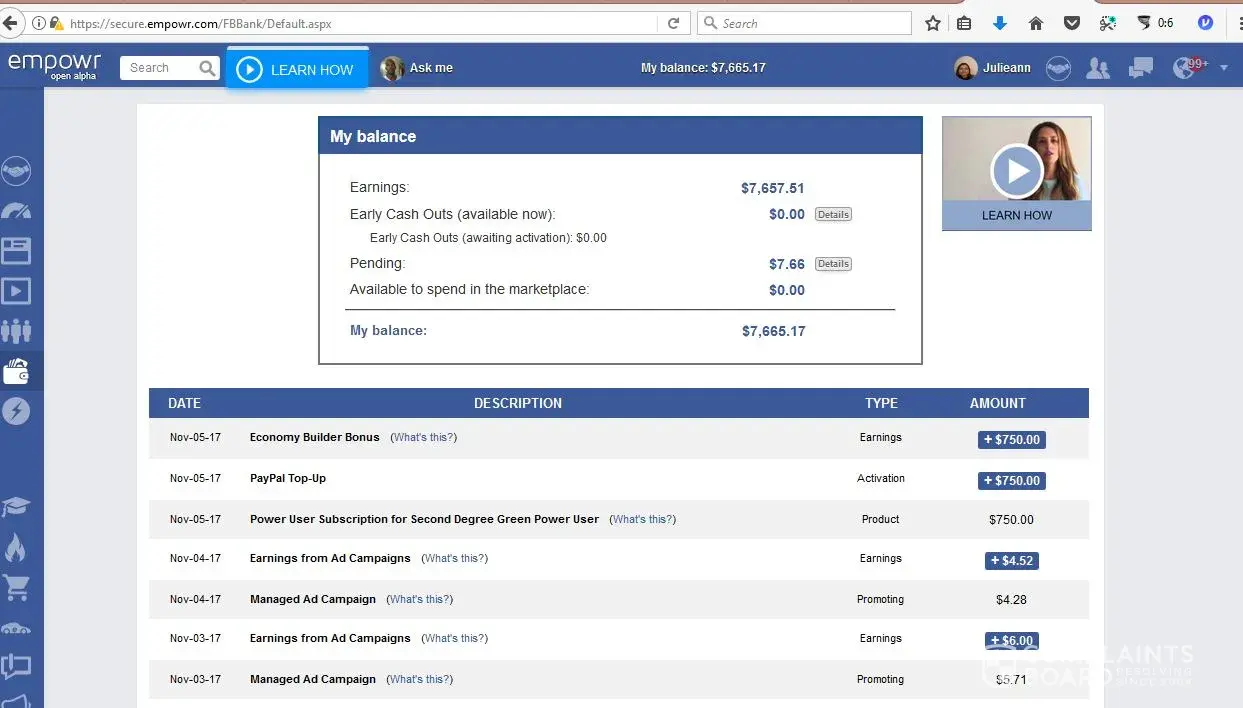
Task: Click the globe notifications icon showing 99+
Action: click(1186, 68)
